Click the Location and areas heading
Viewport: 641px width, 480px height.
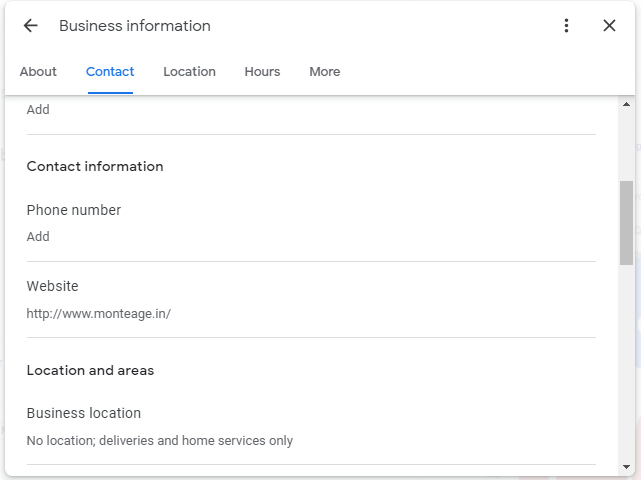click(x=90, y=370)
